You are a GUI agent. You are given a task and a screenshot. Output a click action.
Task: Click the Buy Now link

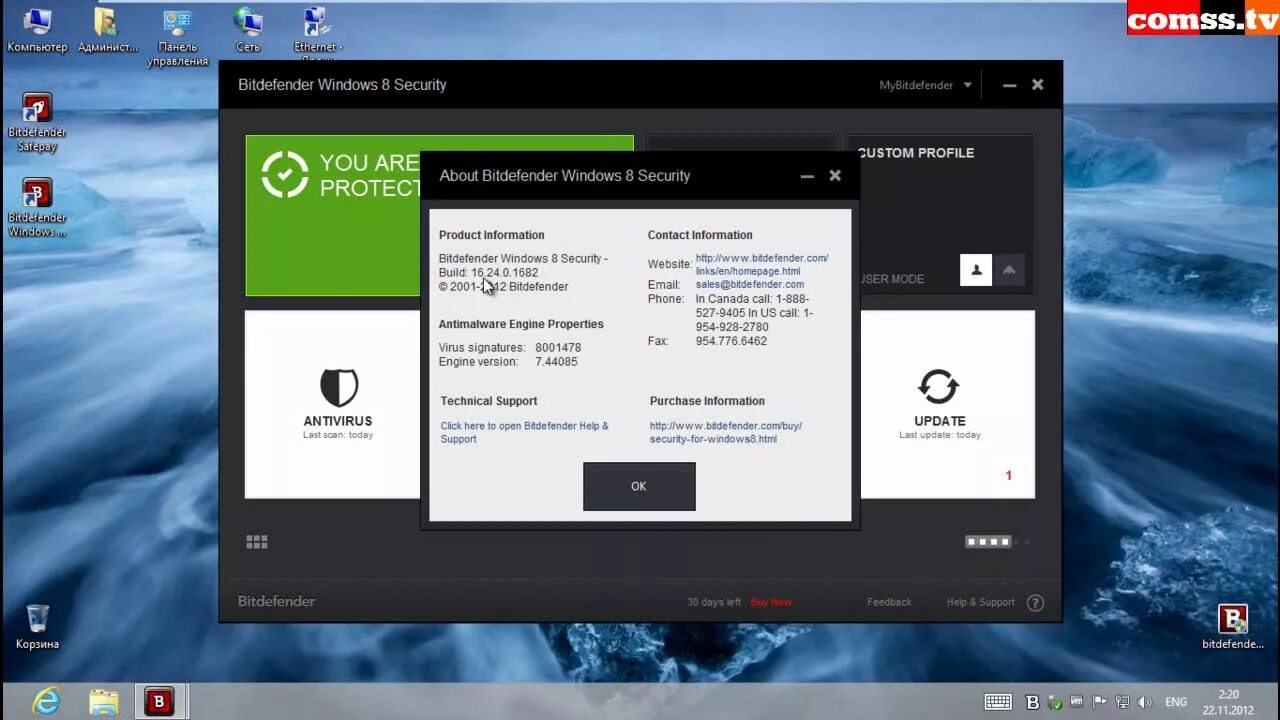click(x=771, y=602)
